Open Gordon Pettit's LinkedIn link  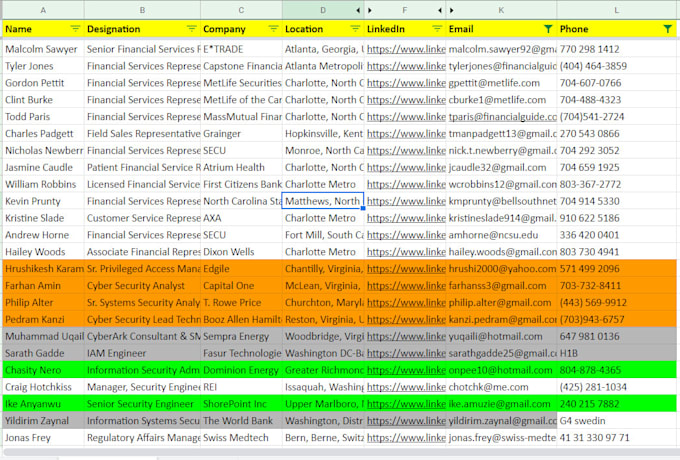pos(406,83)
